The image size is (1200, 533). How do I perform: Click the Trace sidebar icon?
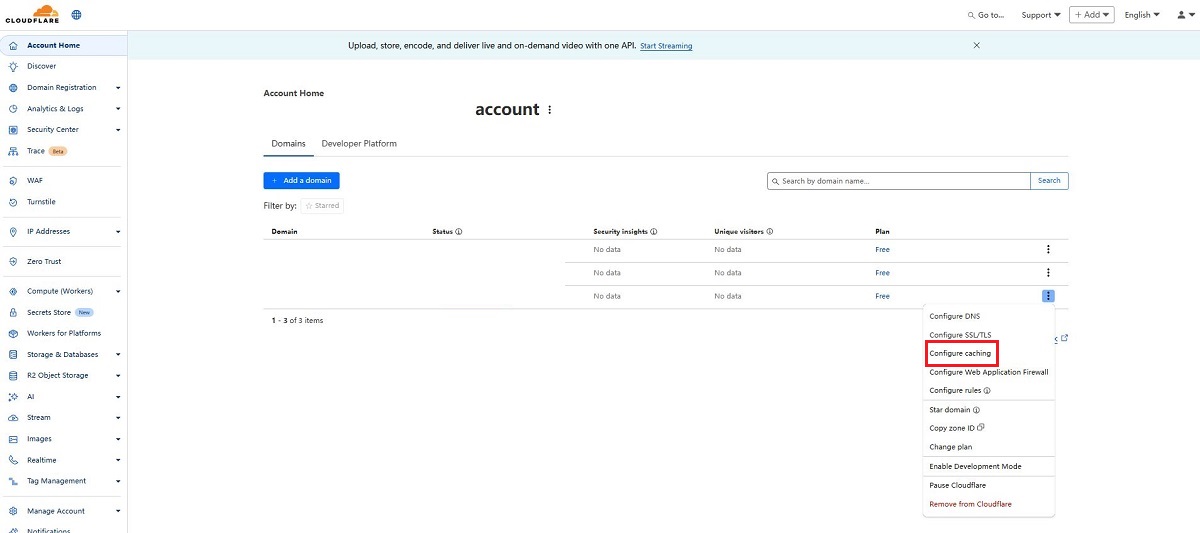click(x=13, y=151)
